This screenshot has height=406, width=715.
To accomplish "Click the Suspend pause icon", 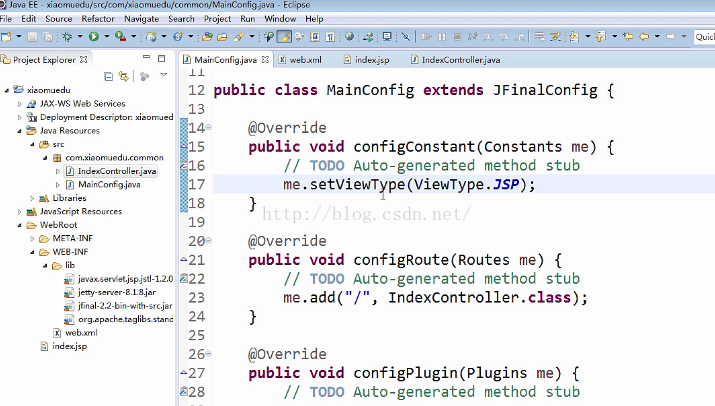I will pyautogui.click(x=442, y=36).
